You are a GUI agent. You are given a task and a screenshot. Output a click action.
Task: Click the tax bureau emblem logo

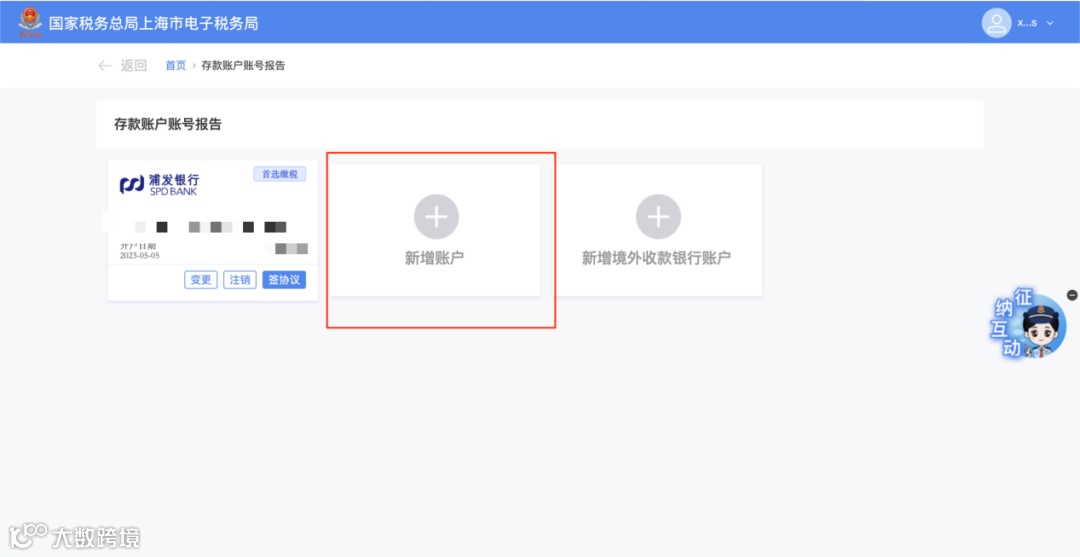[x=30, y=23]
